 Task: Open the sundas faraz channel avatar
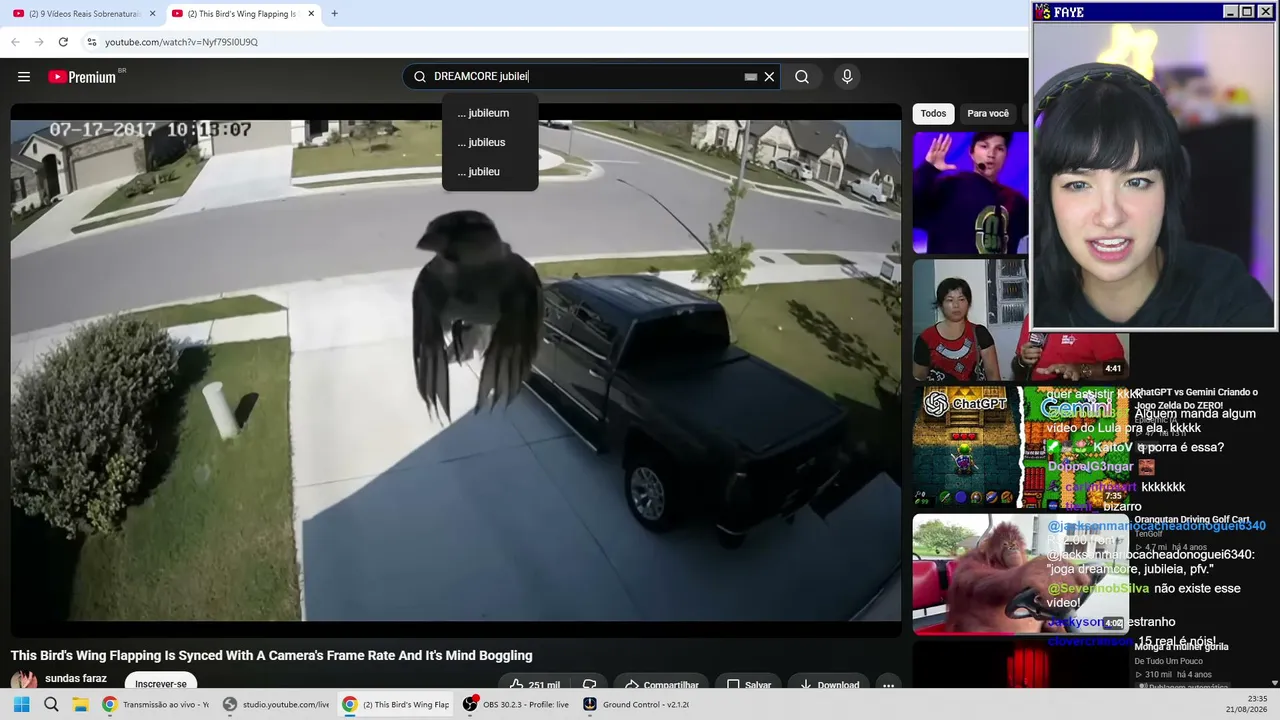point(24,681)
